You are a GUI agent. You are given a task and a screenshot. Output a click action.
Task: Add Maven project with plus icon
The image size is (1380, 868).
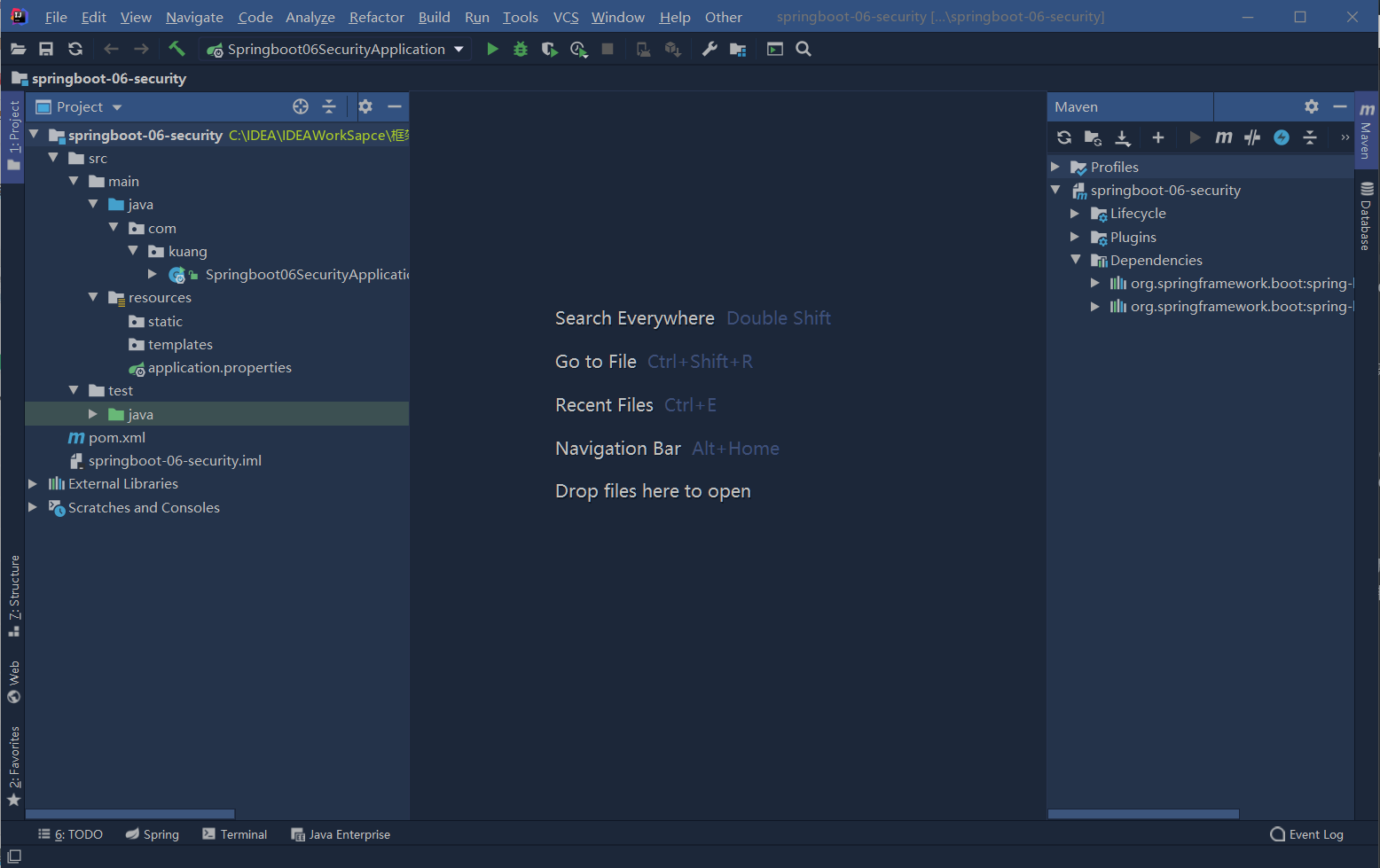(x=1158, y=137)
